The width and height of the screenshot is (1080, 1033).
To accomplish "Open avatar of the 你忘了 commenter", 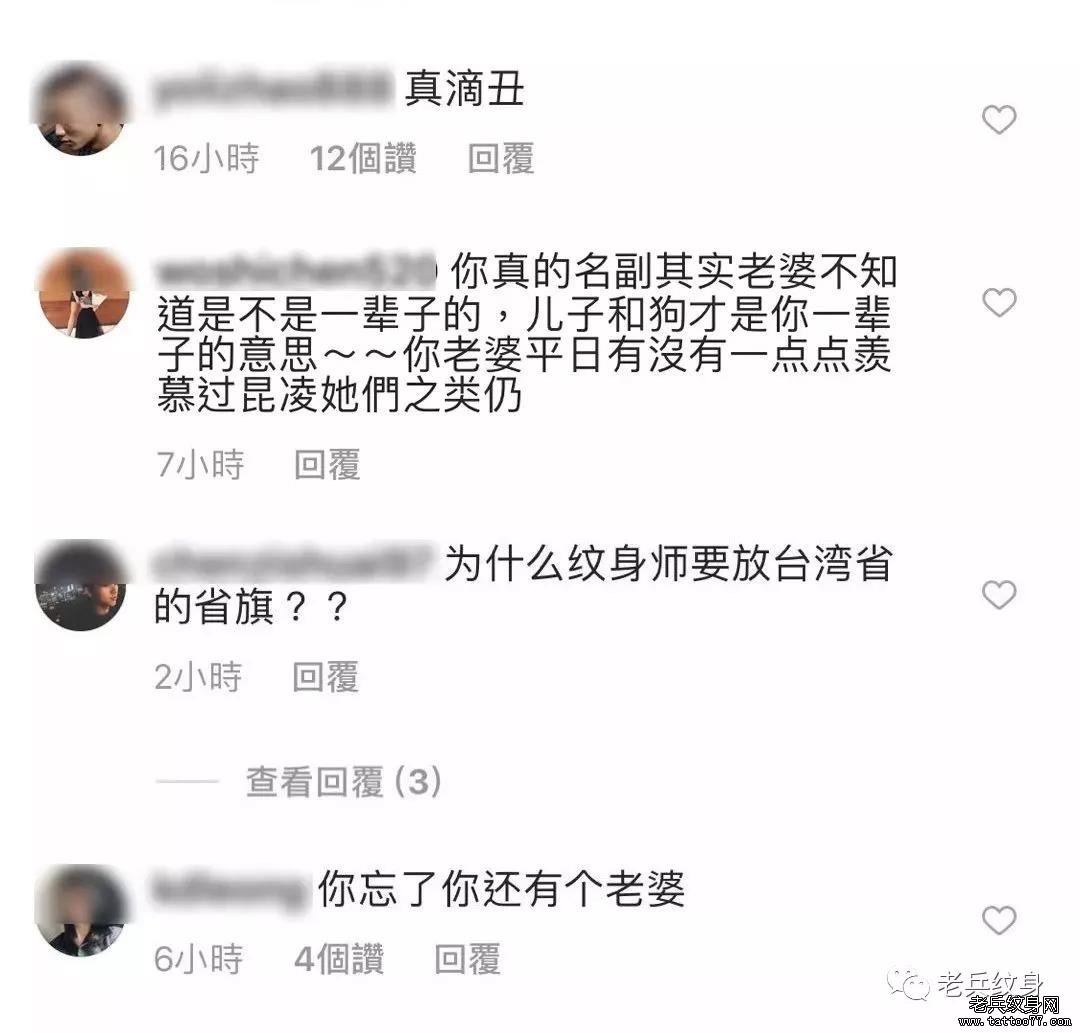I will 81,910.
